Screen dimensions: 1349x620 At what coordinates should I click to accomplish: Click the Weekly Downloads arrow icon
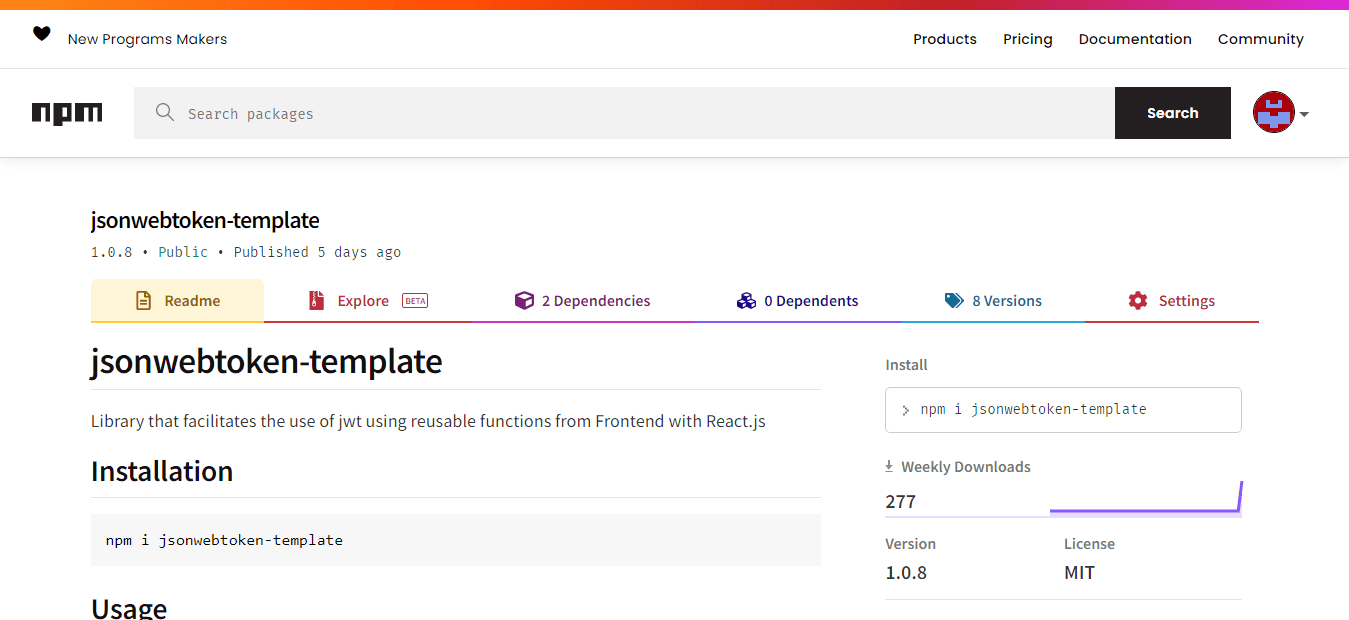(889, 467)
